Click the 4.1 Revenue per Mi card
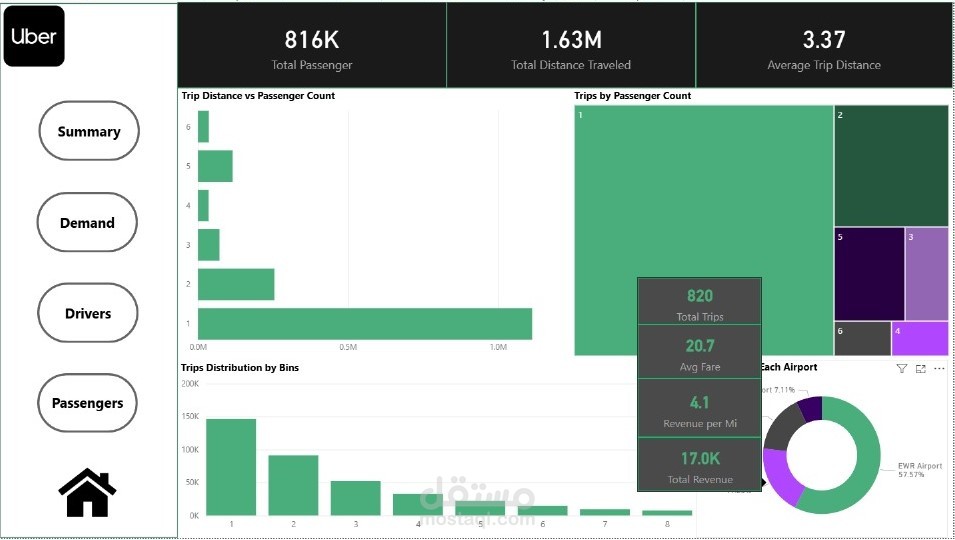 coord(699,409)
